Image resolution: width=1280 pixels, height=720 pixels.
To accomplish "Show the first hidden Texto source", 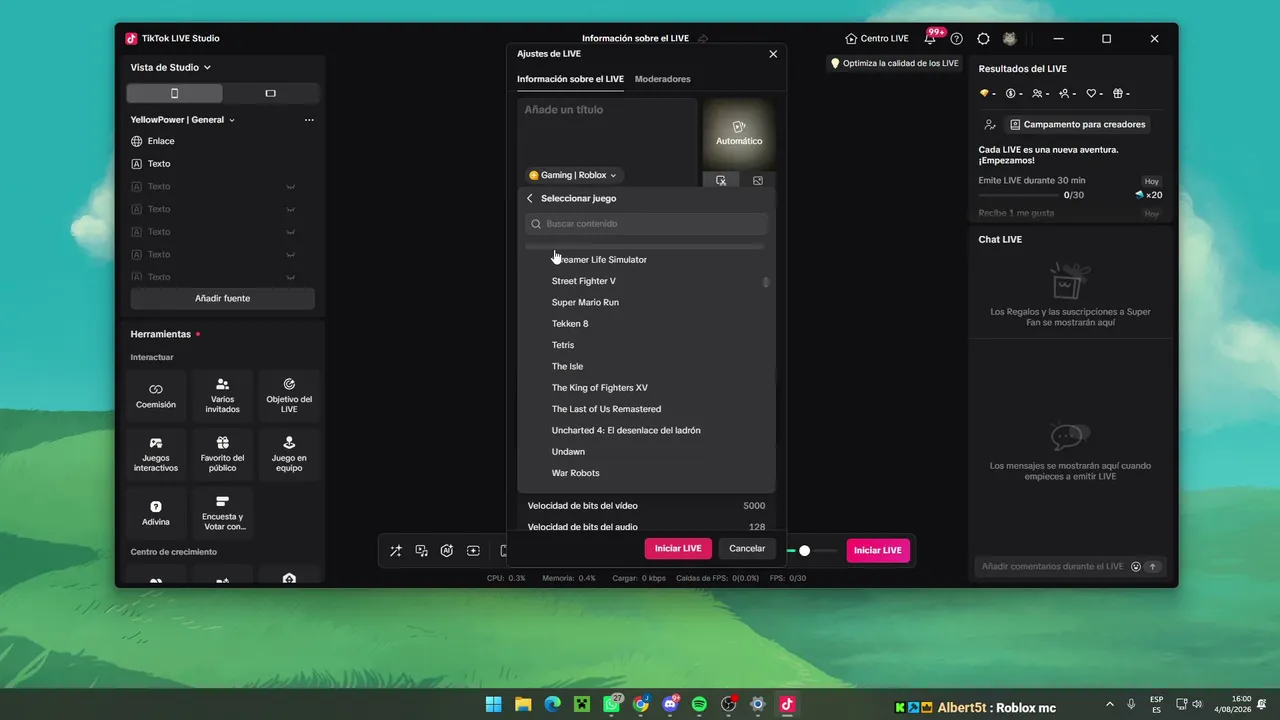I will (291, 187).
